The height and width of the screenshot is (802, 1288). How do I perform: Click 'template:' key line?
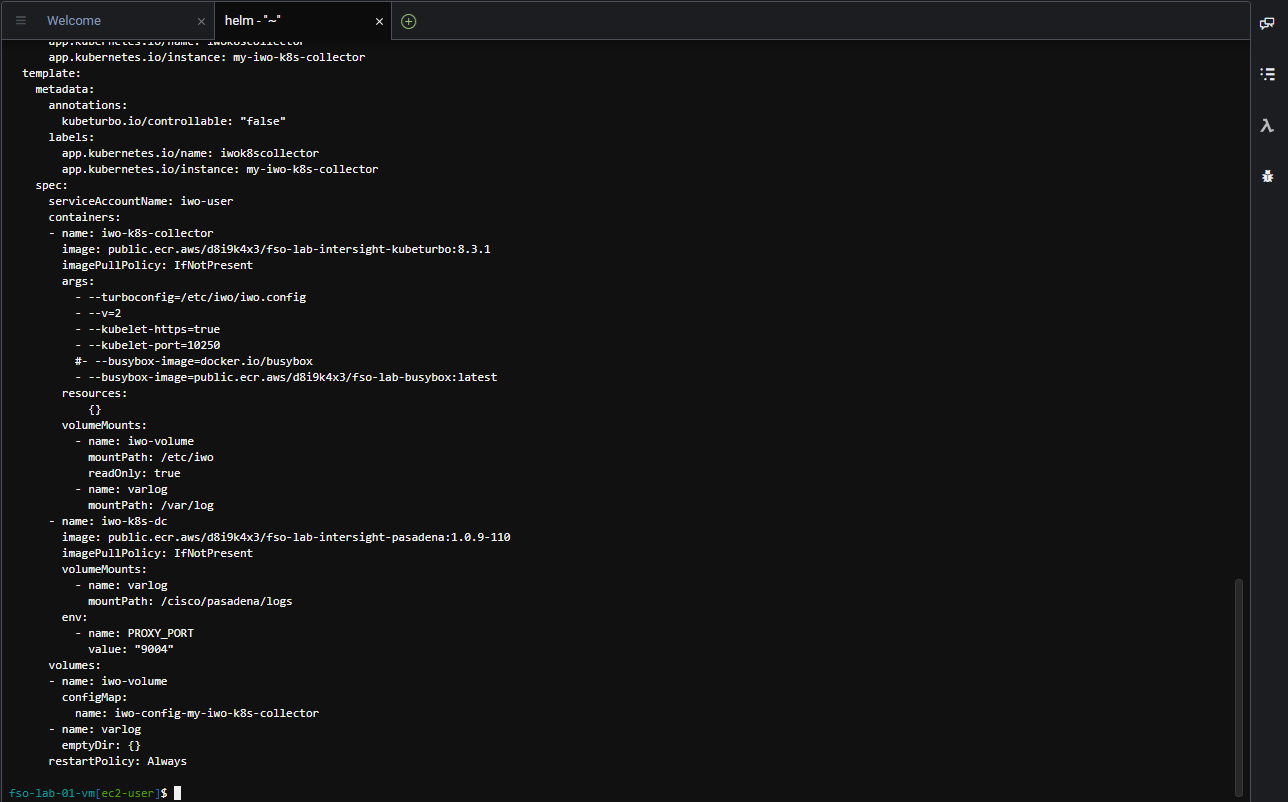point(51,73)
